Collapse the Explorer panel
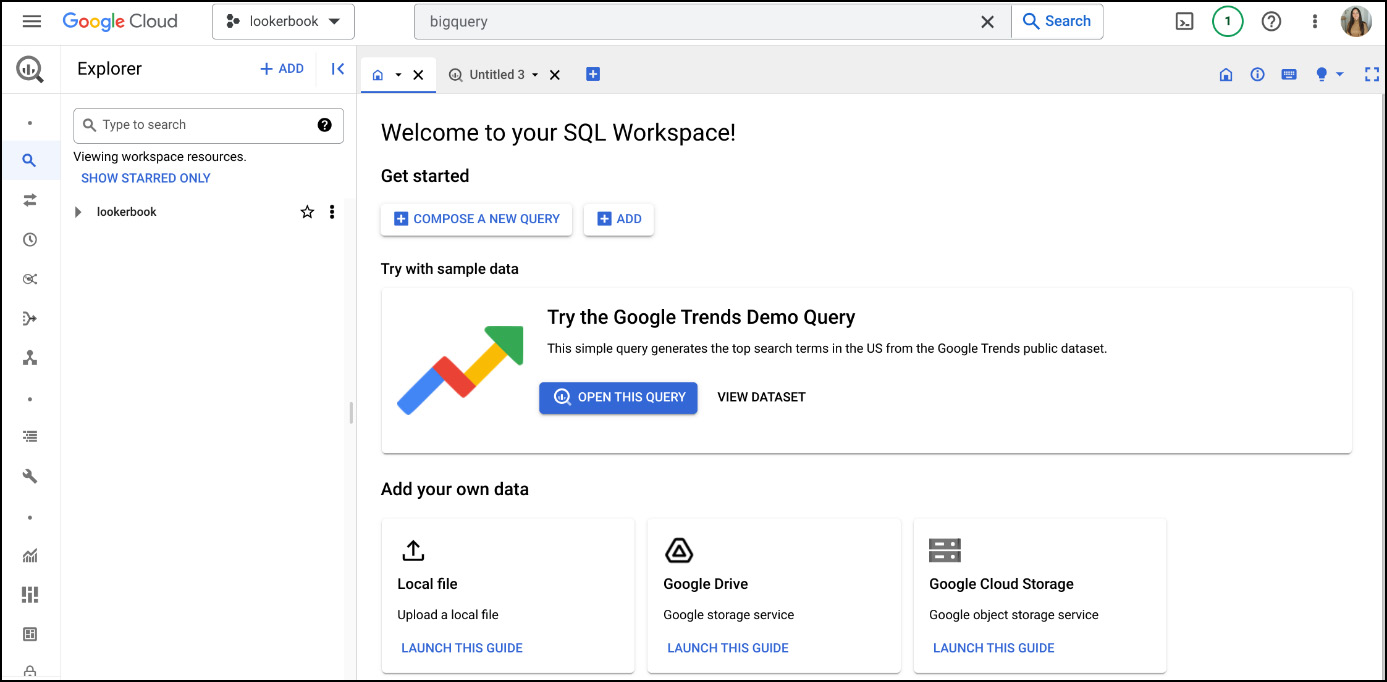 pyautogui.click(x=338, y=69)
